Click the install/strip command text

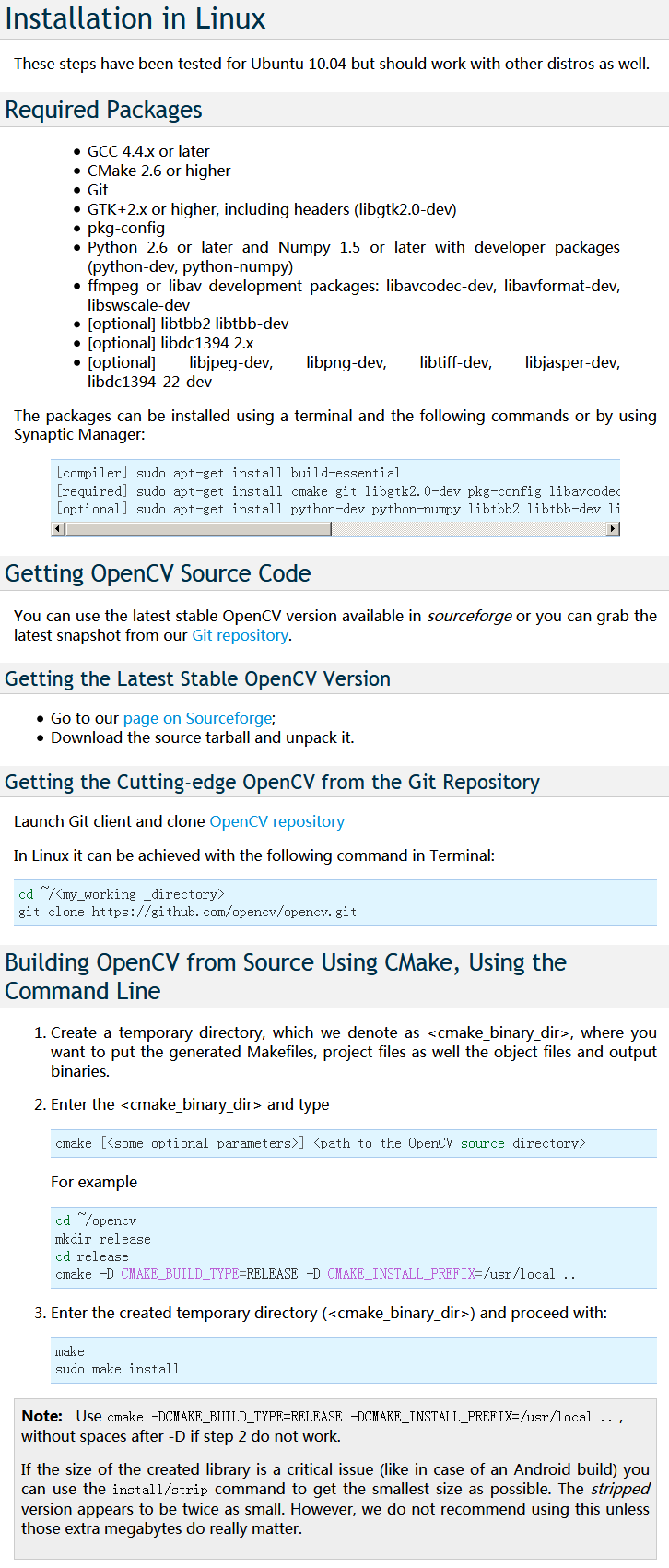point(160,1490)
